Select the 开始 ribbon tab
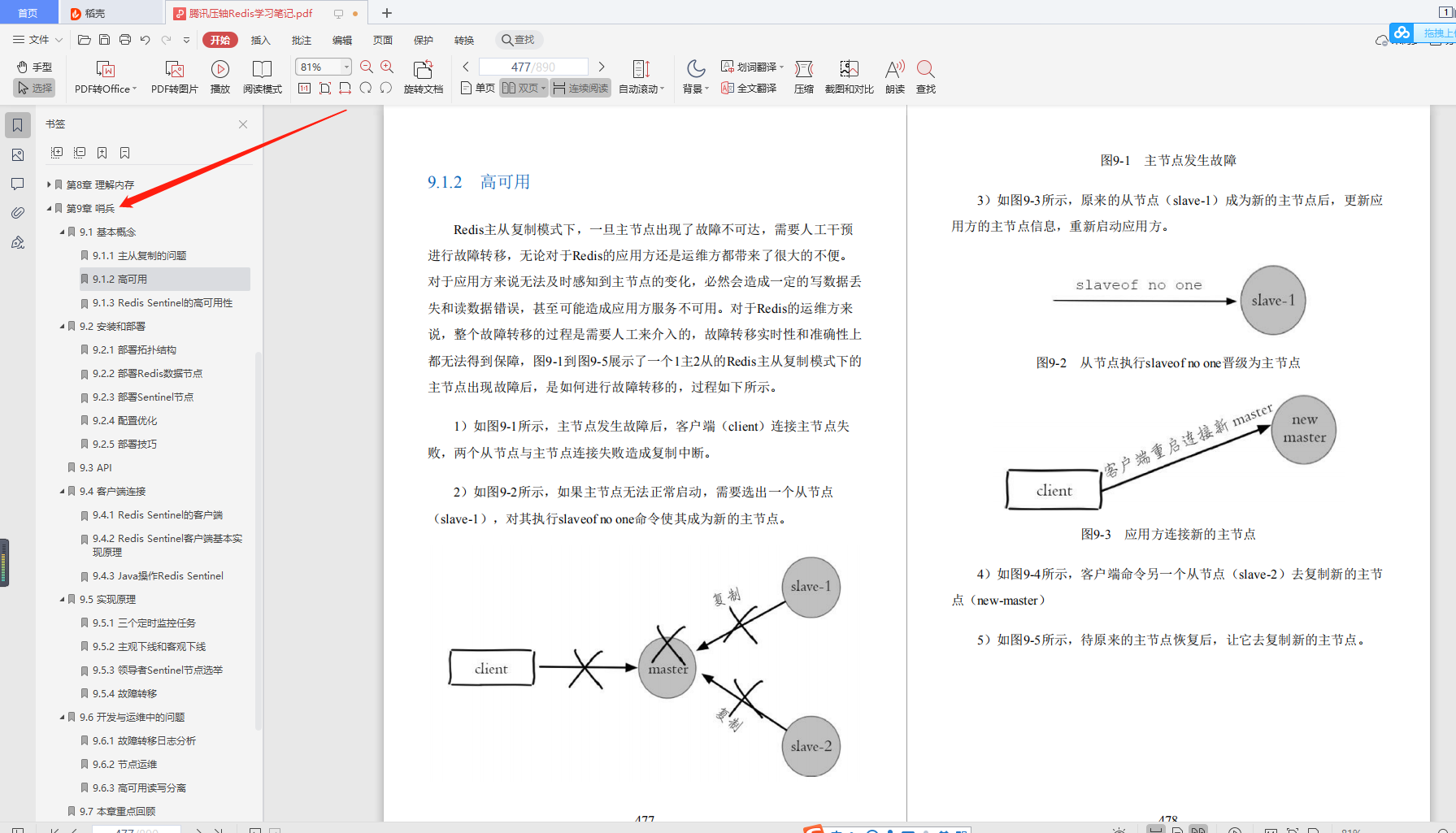 click(x=220, y=40)
